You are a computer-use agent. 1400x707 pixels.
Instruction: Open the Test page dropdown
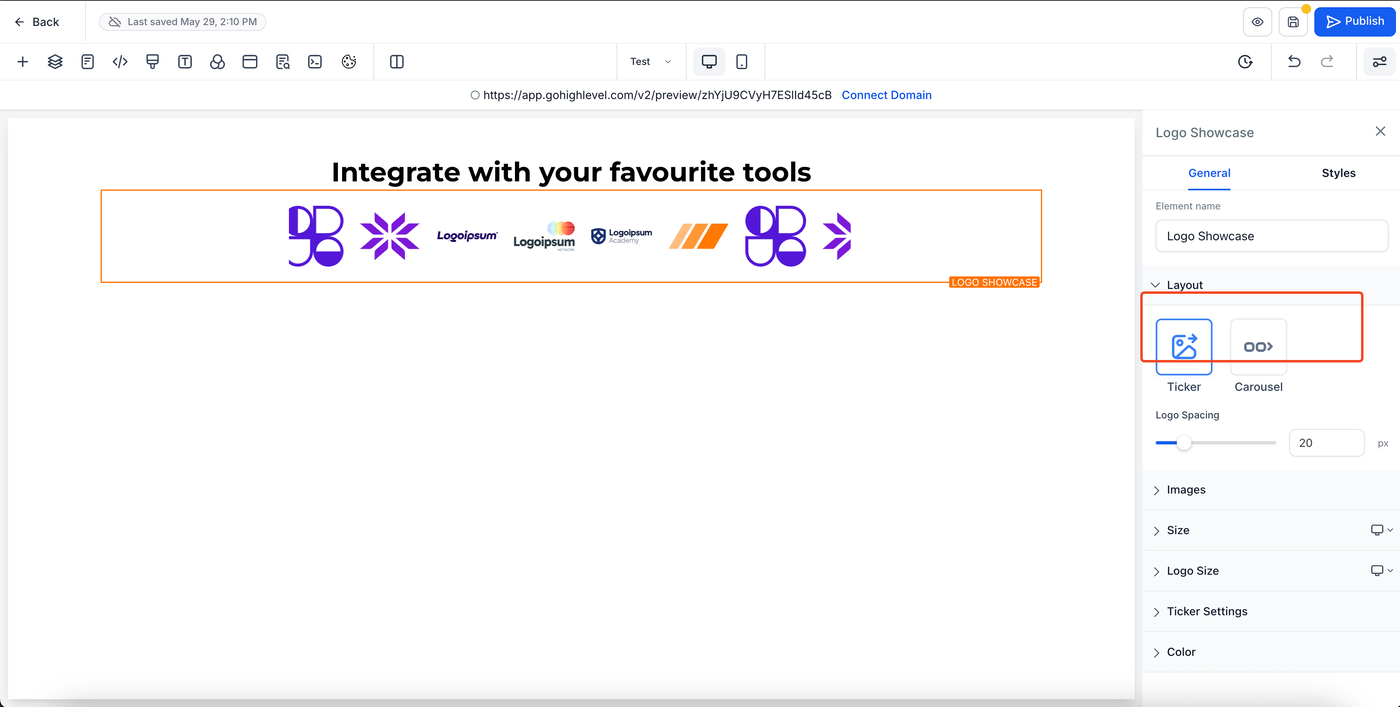point(650,62)
